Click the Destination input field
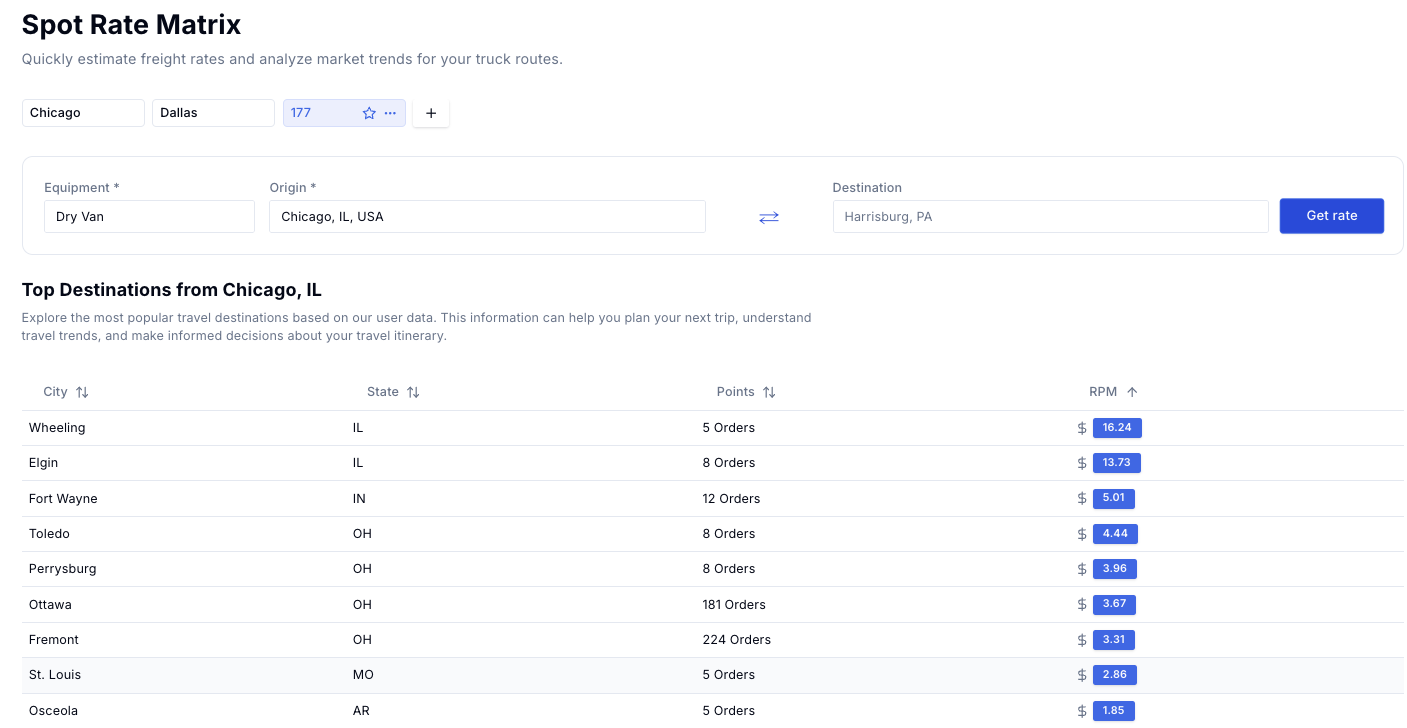 pos(1050,217)
